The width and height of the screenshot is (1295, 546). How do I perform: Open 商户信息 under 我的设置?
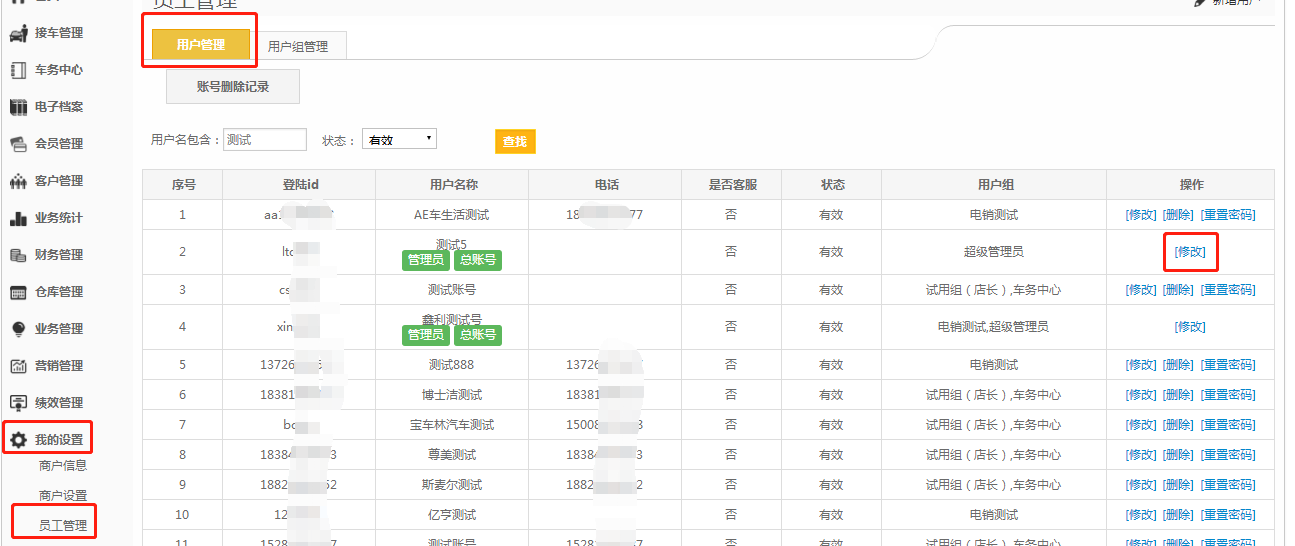click(x=62, y=465)
